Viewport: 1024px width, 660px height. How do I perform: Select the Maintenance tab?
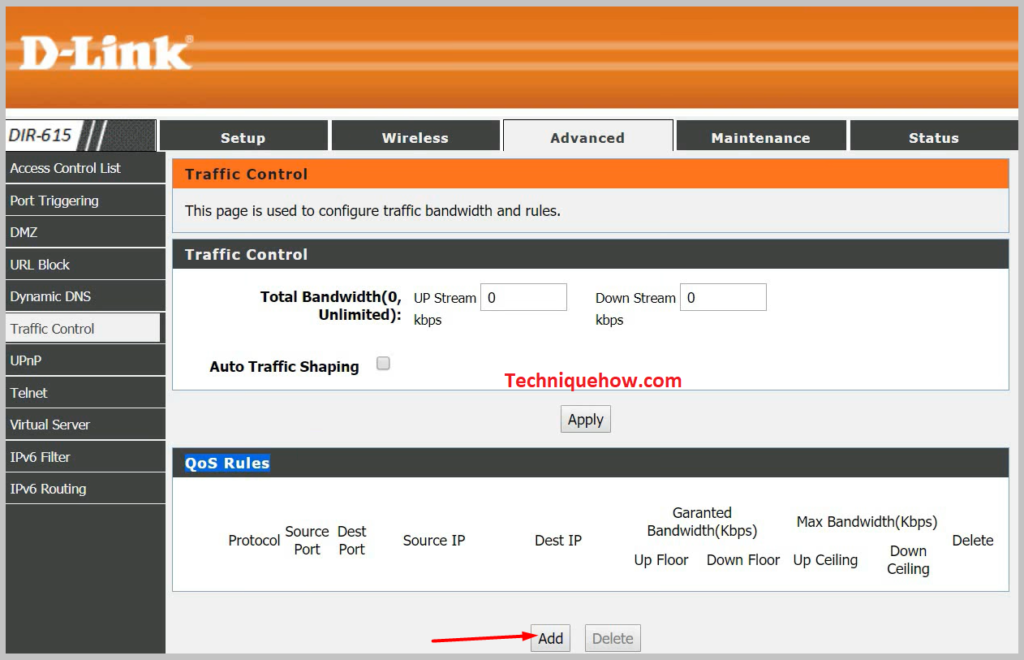pyautogui.click(x=760, y=136)
